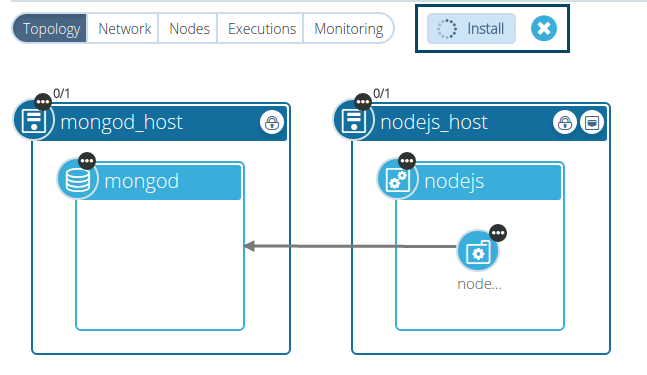Image resolution: width=647 pixels, height=375 pixels.
Task: Open the Nodes tab
Action: pos(189,28)
